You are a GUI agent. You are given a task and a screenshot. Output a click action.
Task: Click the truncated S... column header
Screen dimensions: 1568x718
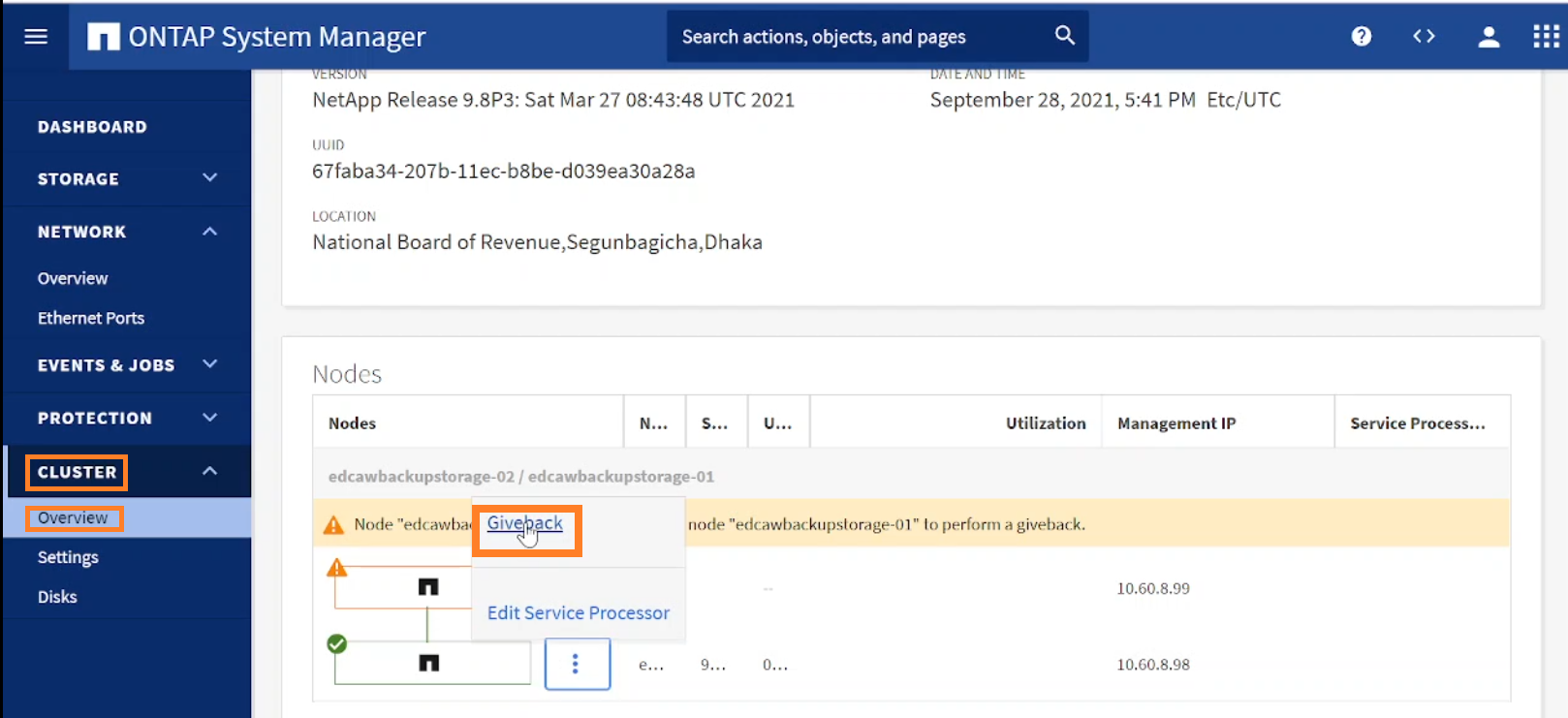point(714,423)
